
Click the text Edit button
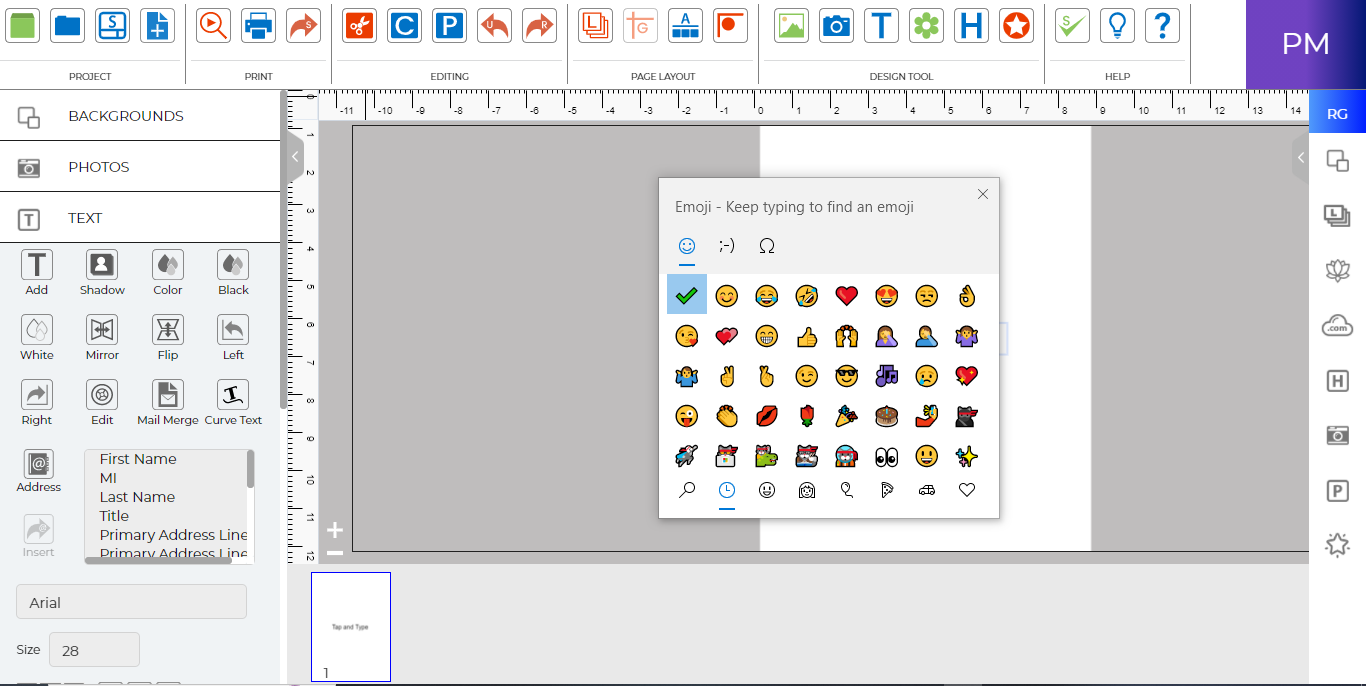click(x=102, y=403)
